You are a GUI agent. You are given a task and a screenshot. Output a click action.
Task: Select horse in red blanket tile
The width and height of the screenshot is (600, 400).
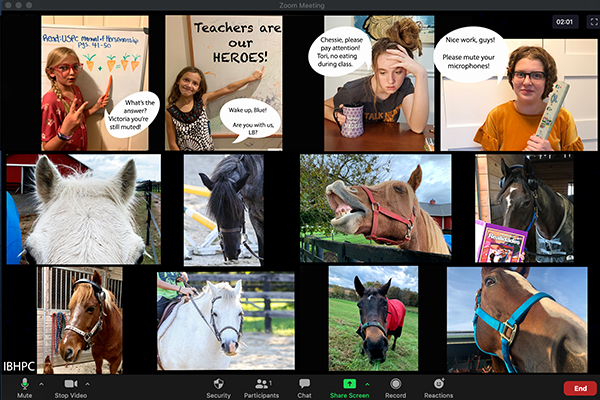click(x=373, y=318)
